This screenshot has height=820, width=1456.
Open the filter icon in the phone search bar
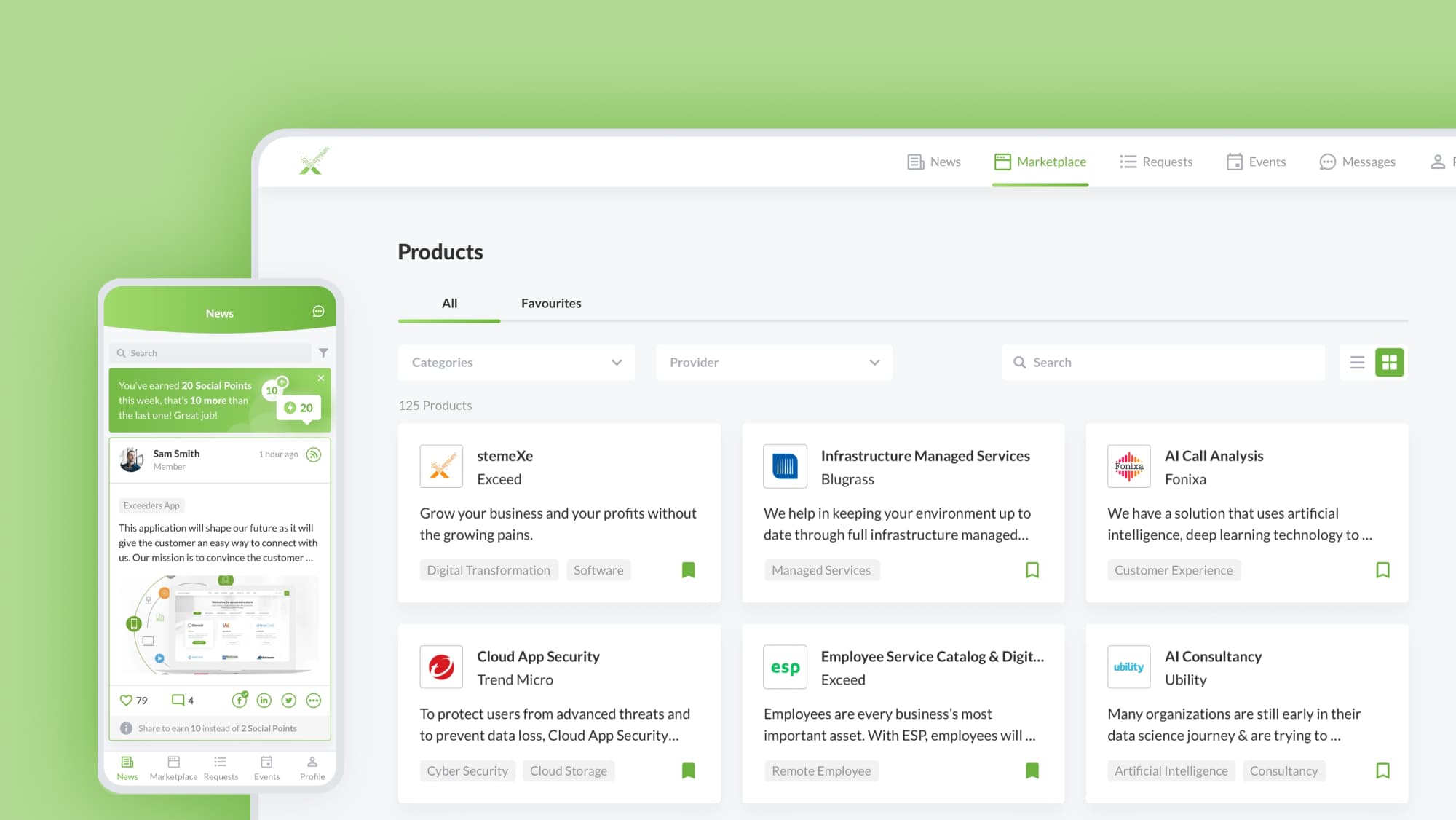point(323,352)
